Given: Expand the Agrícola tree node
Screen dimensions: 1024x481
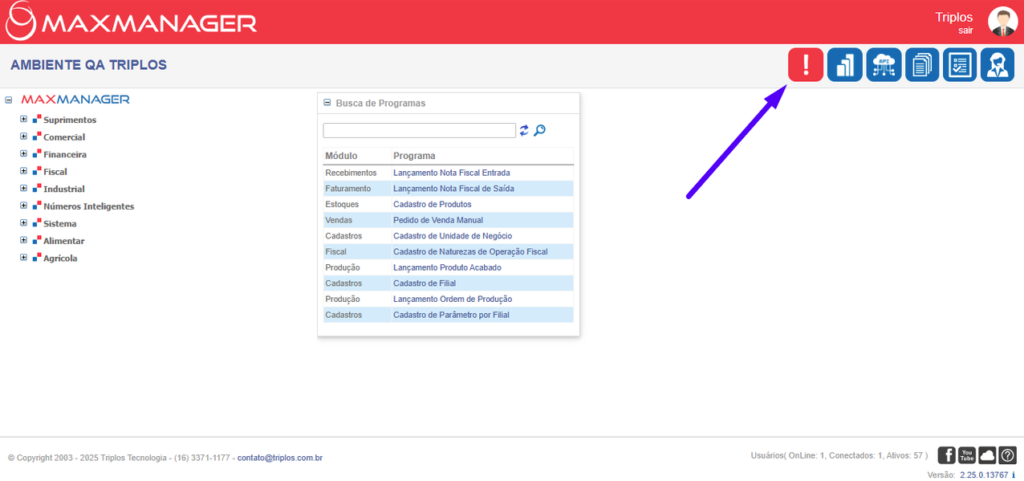Looking at the screenshot, I should (24, 257).
